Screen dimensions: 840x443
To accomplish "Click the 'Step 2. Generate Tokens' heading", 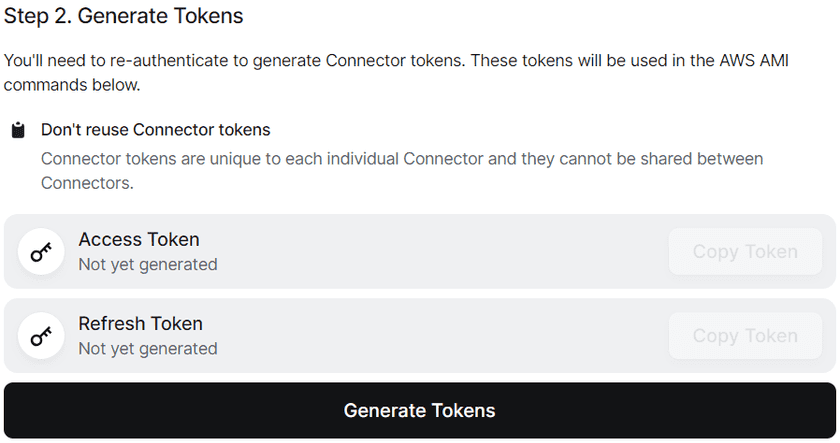I will tap(124, 17).
